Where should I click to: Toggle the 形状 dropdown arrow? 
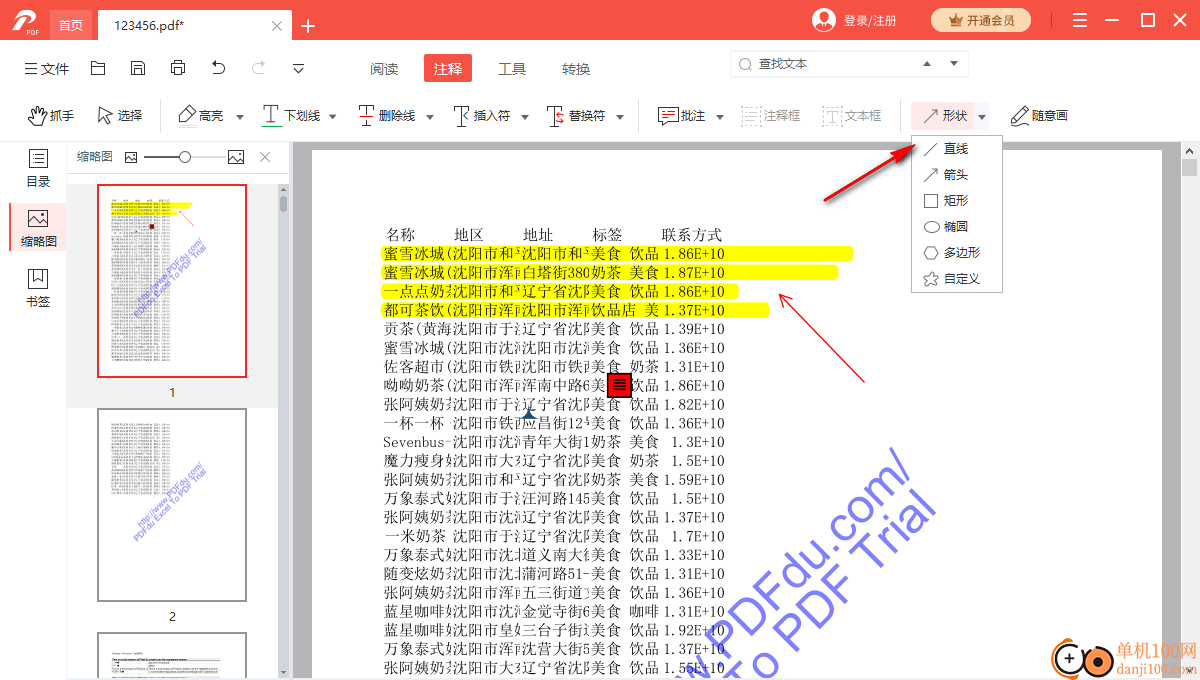[x=982, y=117]
